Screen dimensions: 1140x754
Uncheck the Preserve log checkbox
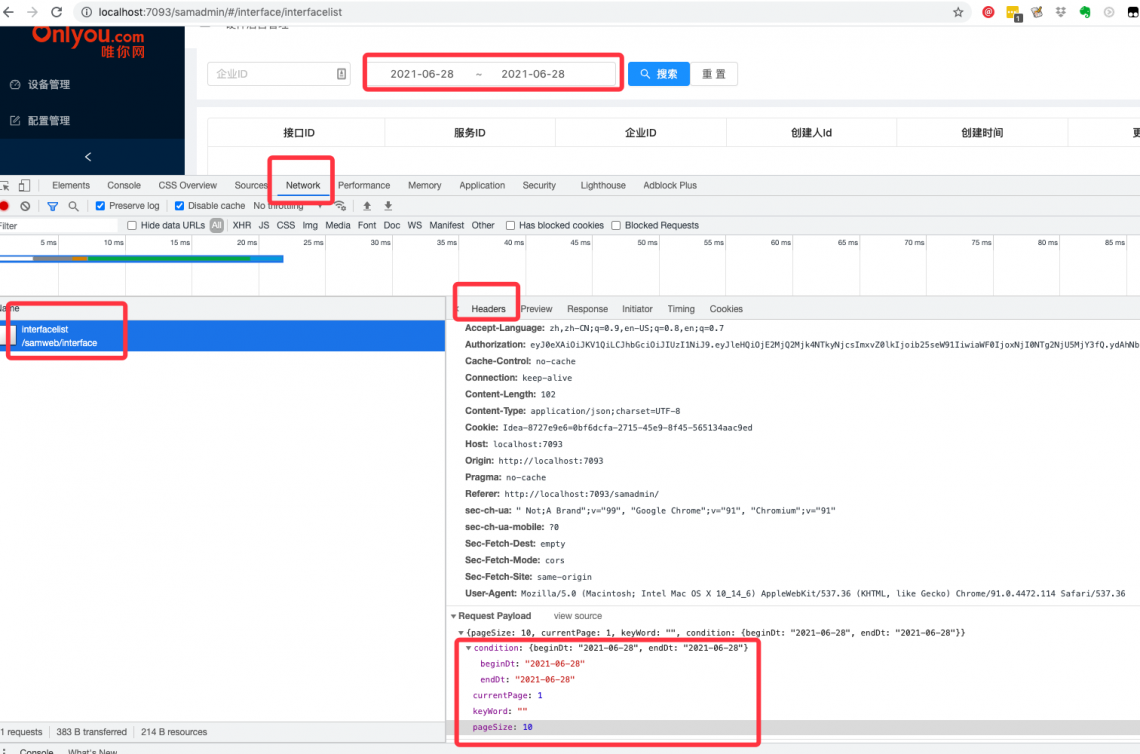100,206
